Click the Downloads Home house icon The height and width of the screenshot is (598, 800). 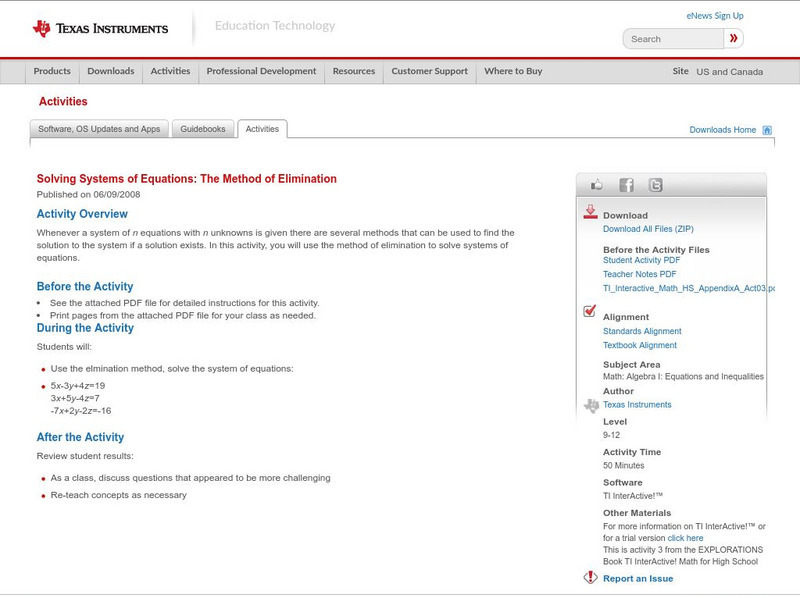point(767,130)
